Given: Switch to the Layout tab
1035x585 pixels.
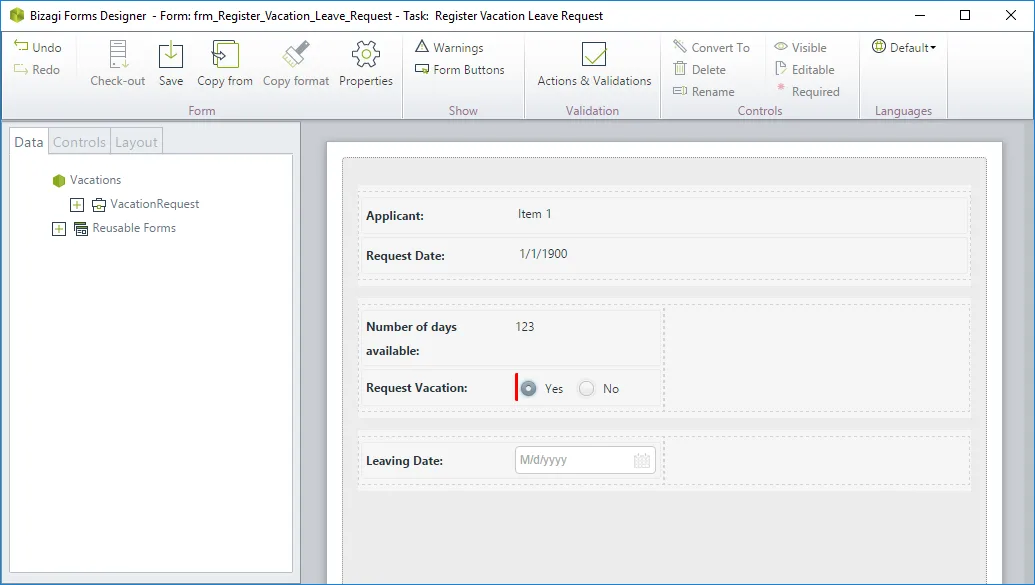Looking at the screenshot, I should click(136, 142).
